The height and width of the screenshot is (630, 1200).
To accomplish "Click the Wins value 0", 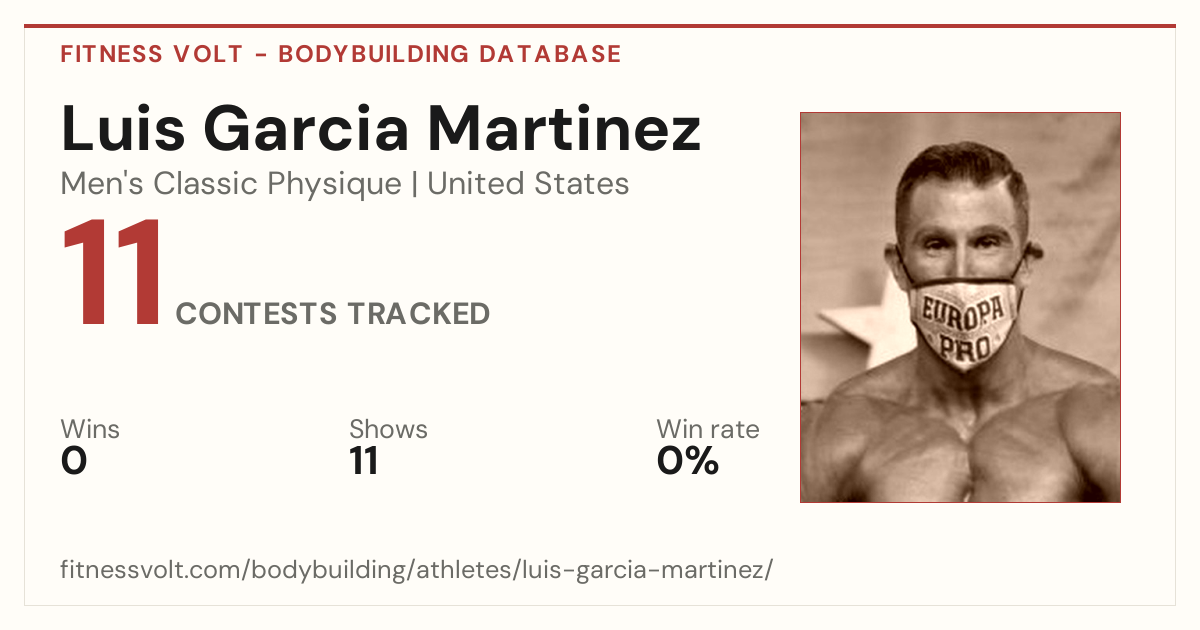I will (x=74, y=462).
